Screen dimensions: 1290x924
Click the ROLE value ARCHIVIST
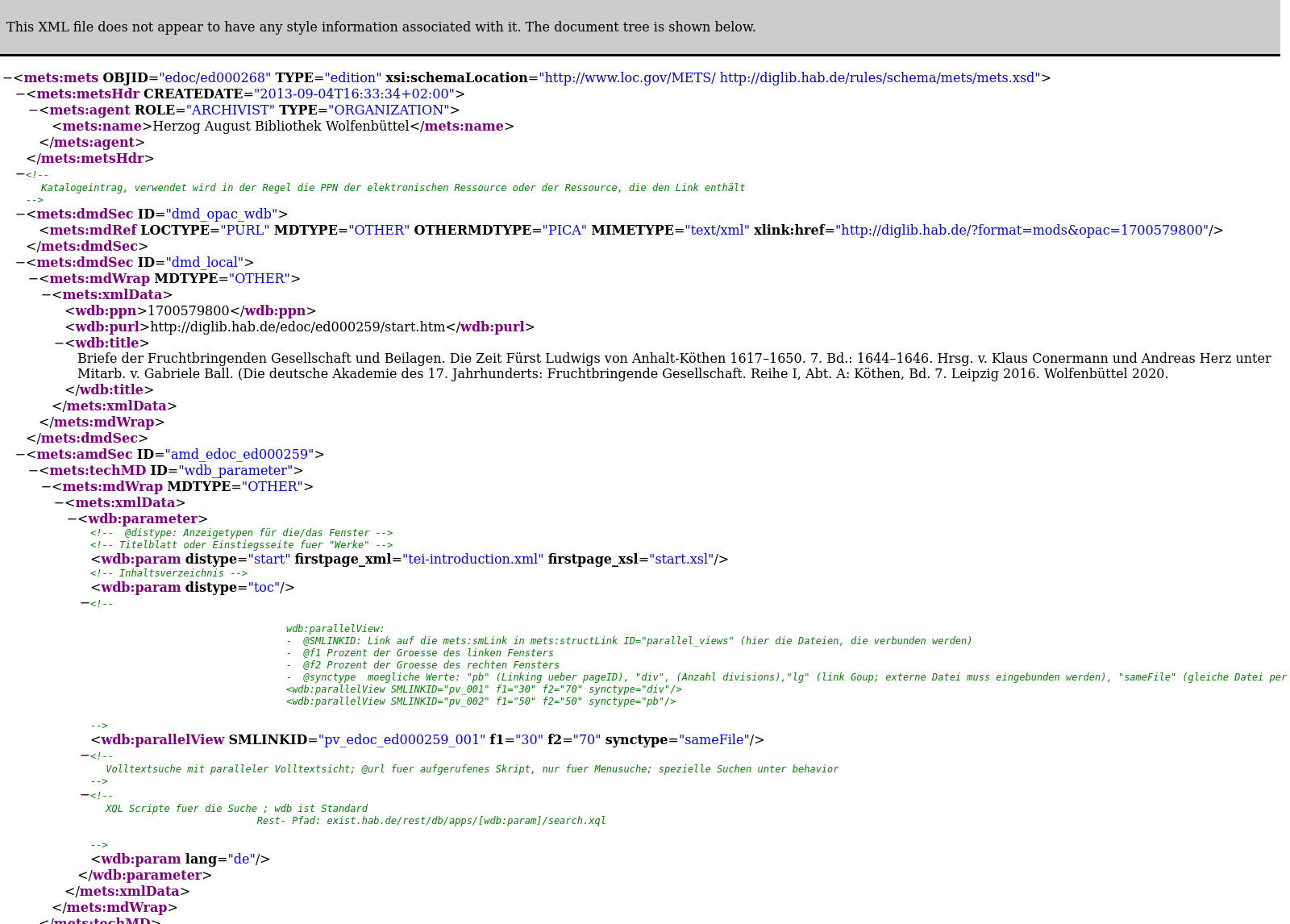[230, 110]
